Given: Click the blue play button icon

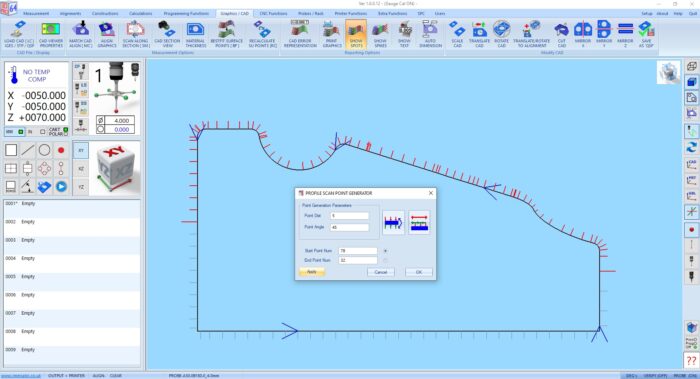Looking at the screenshot, I should 61,187.
